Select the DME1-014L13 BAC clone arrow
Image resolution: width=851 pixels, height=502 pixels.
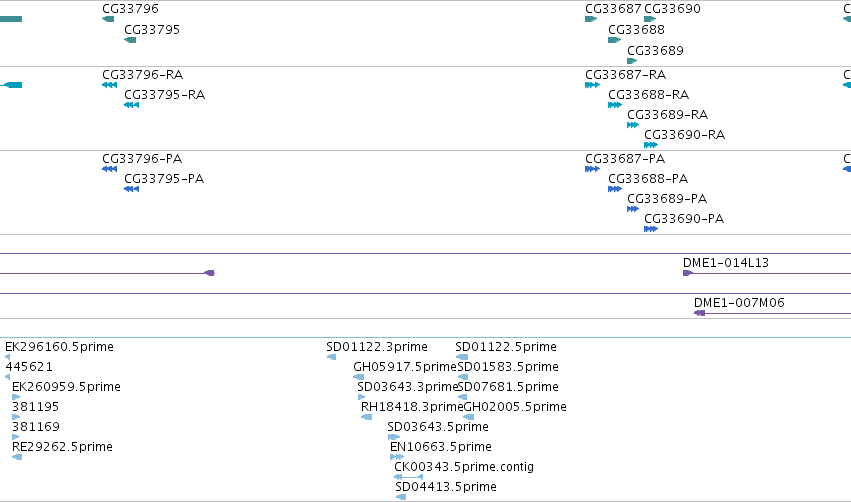tap(688, 273)
